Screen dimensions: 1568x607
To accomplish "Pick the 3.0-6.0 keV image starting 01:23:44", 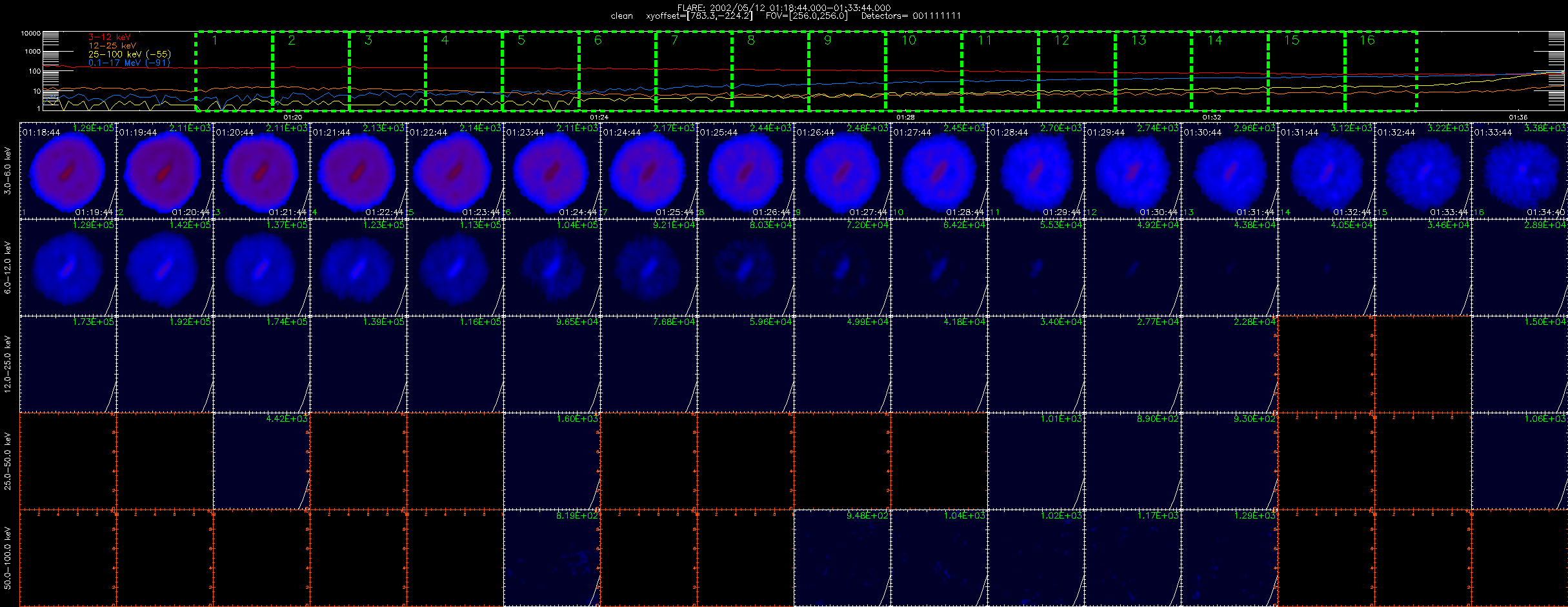I will [x=552, y=170].
